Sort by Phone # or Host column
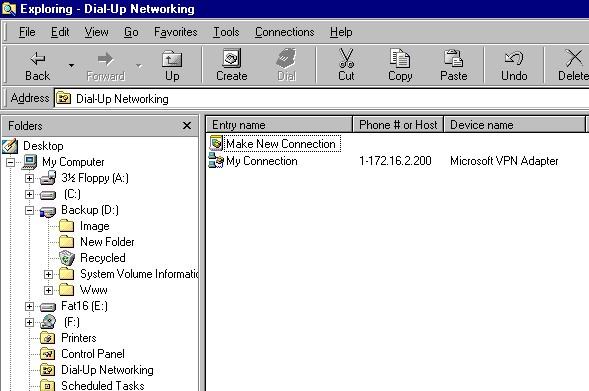This screenshot has width=589, height=391. [x=398, y=125]
